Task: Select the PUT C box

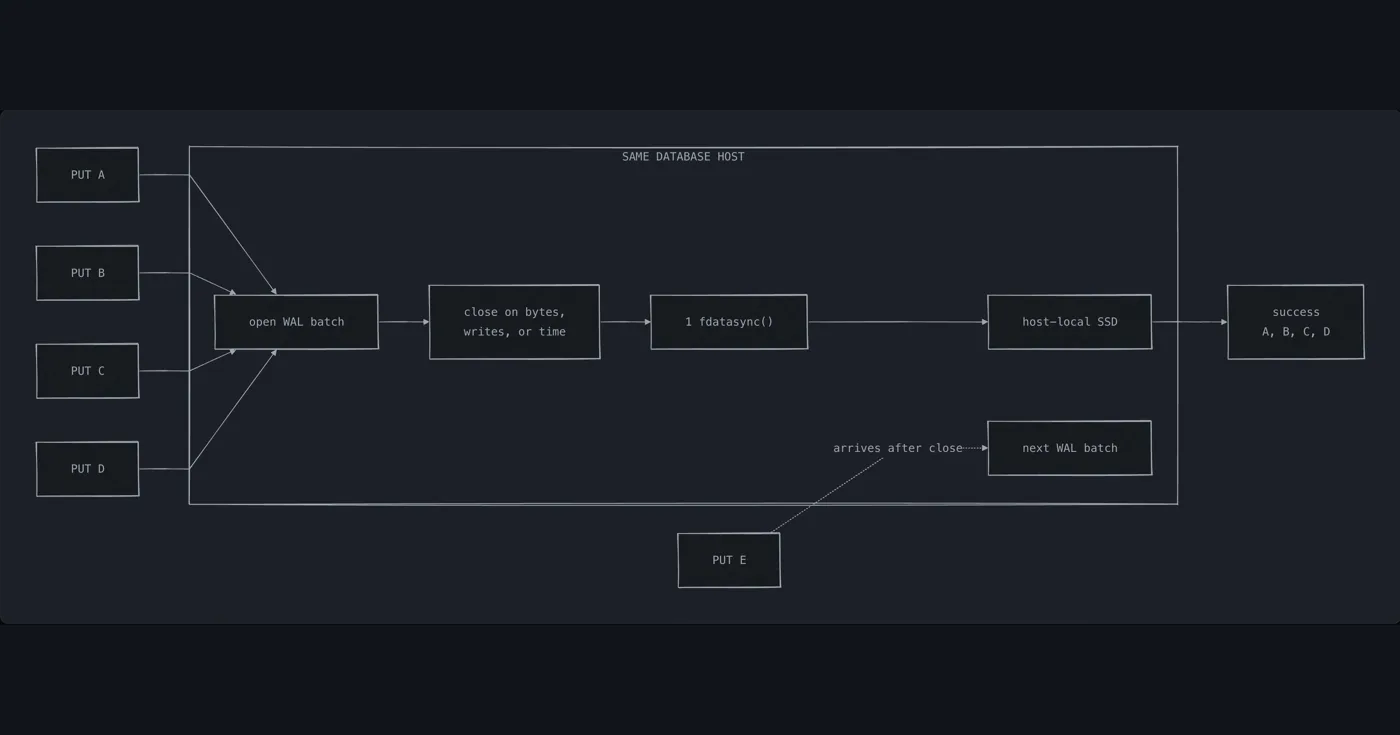Action: pyautogui.click(x=87, y=371)
